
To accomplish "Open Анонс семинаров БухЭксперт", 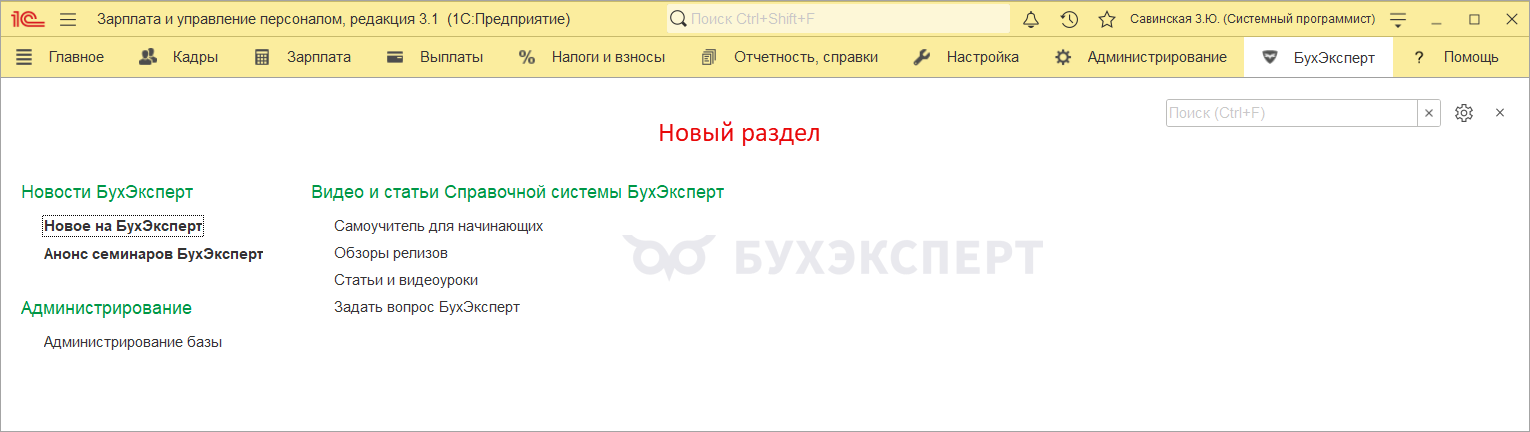I will coord(153,254).
